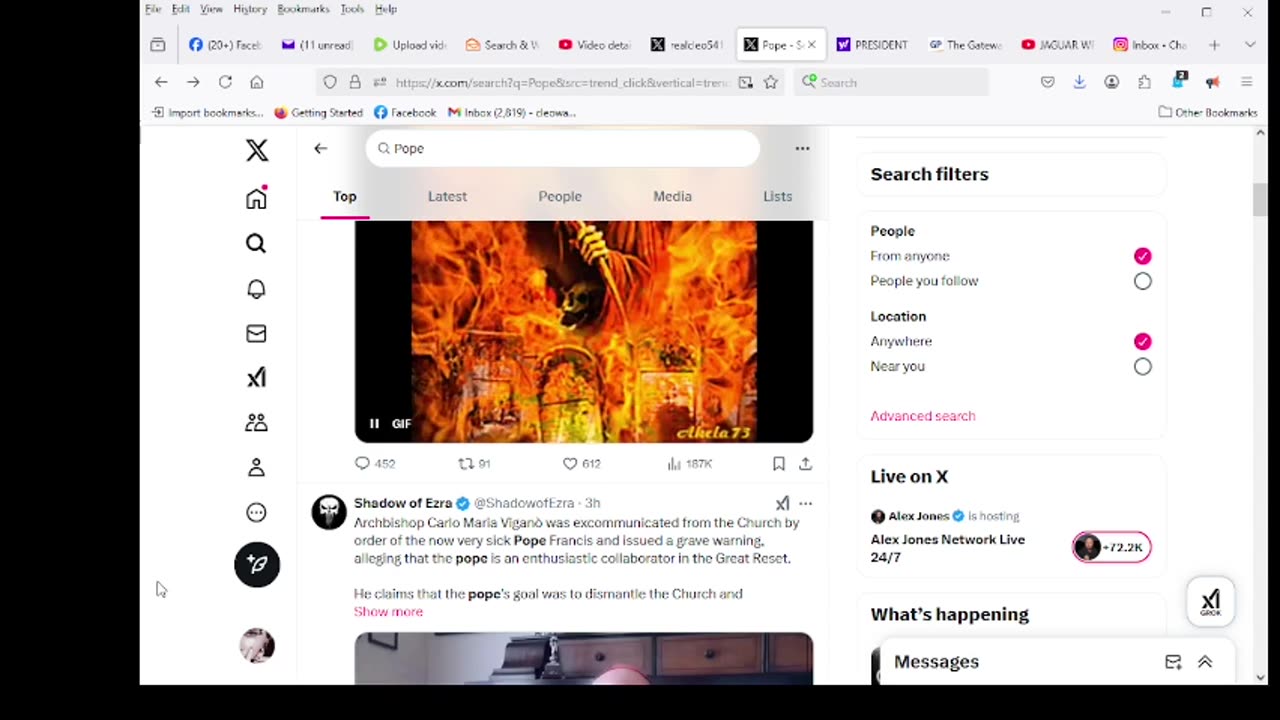Switch to JAGUAR YouTube tab
Image resolution: width=1280 pixels, height=720 pixels.
pos(1057,45)
